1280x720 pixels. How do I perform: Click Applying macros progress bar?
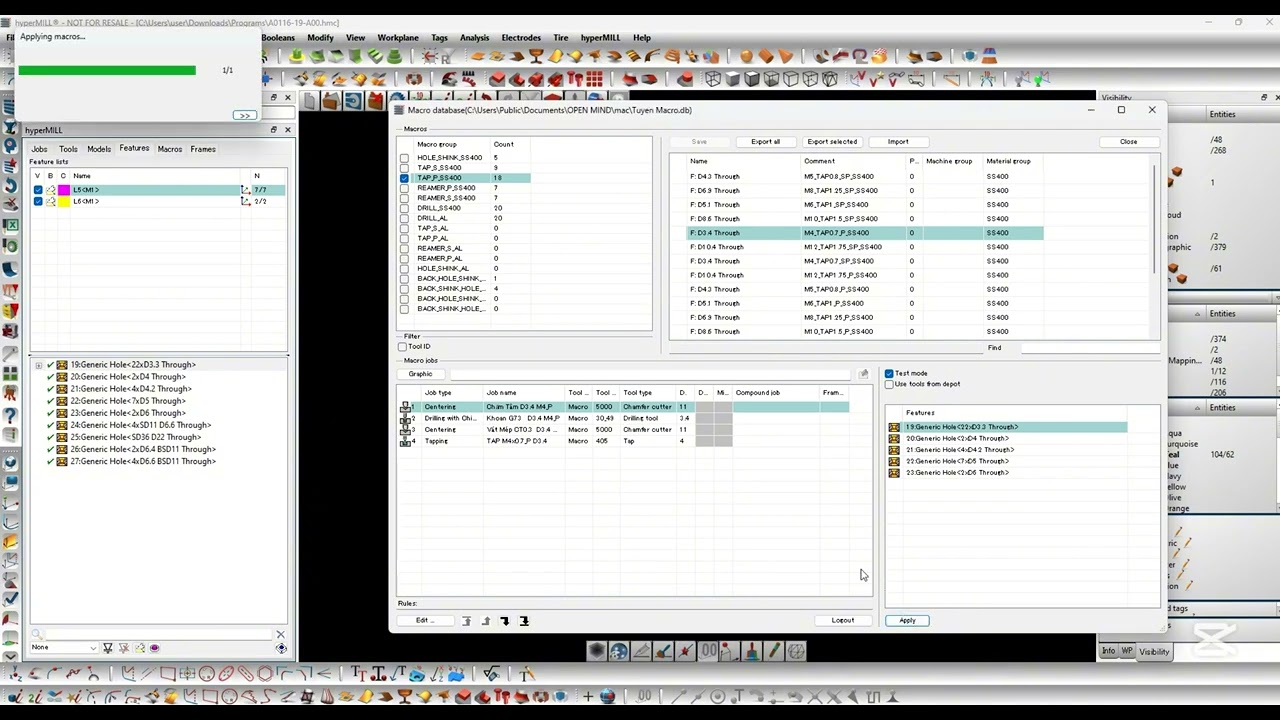[107, 70]
